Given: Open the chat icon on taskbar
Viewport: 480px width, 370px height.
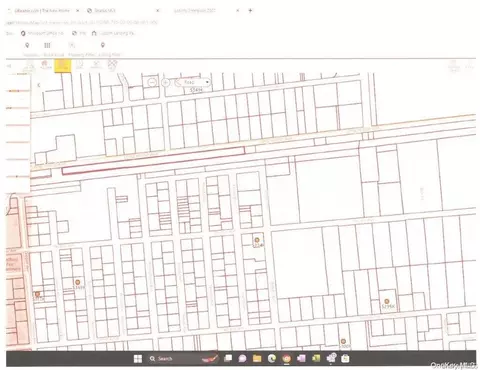Looking at the screenshot, I should (x=242, y=359).
